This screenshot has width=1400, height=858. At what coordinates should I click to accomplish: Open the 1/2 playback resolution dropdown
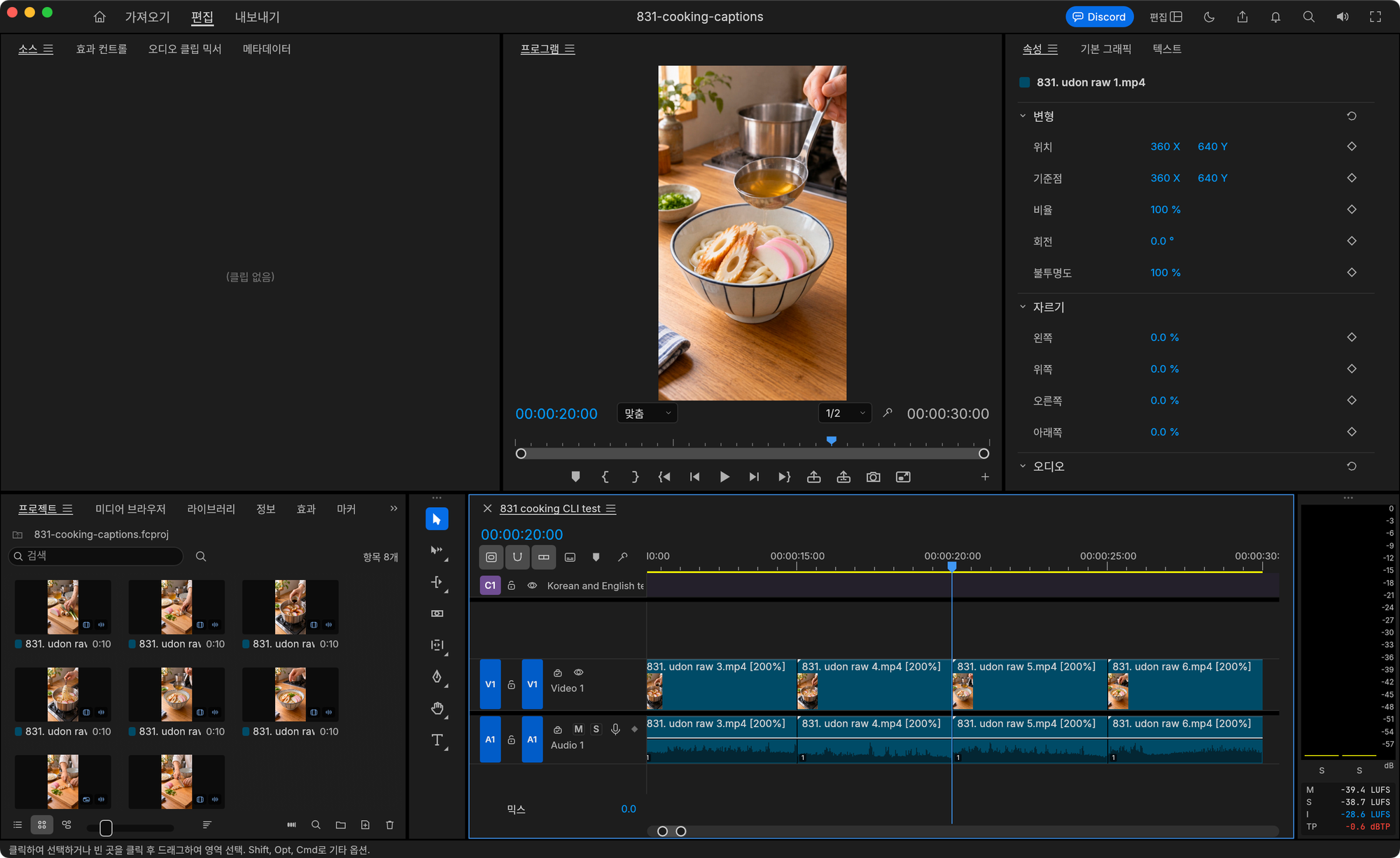[845, 413]
